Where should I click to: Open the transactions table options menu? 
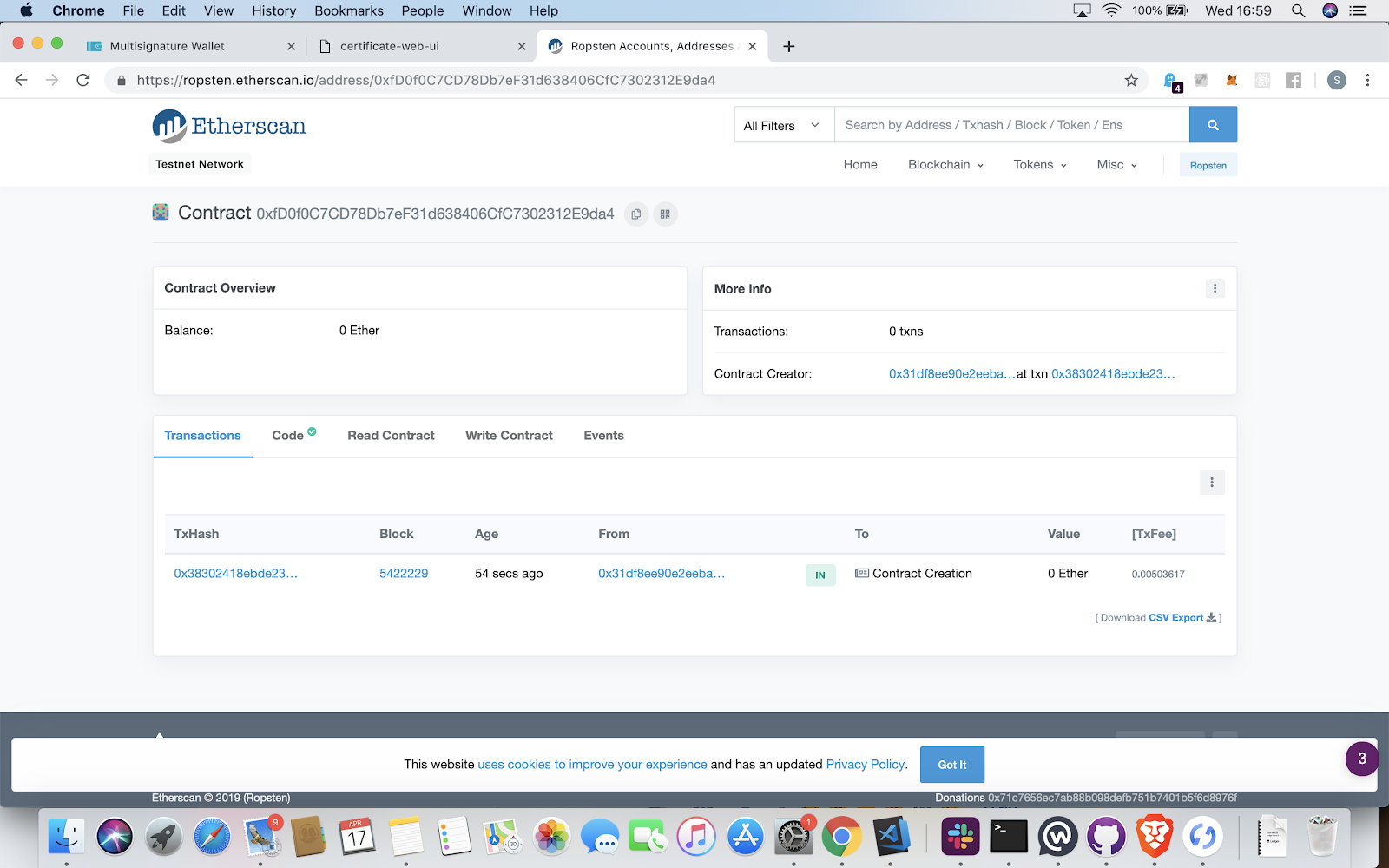point(1212,483)
